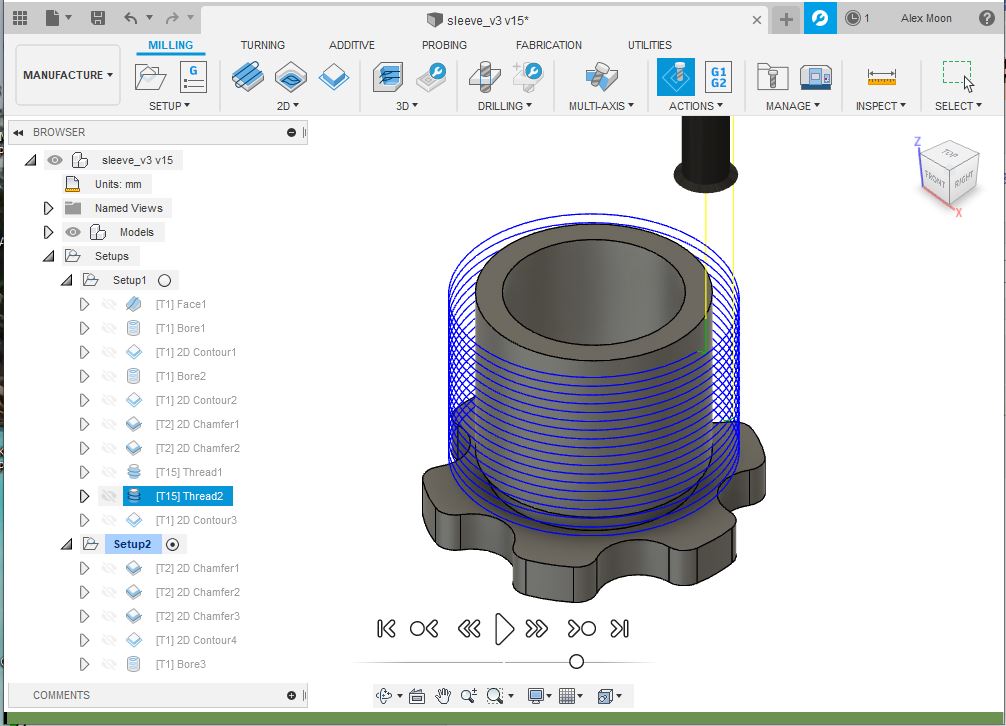Viewport: 1006px width, 726px height.
Task: Toggle visibility of sleeve_v3 v15 root
Action: [55, 160]
